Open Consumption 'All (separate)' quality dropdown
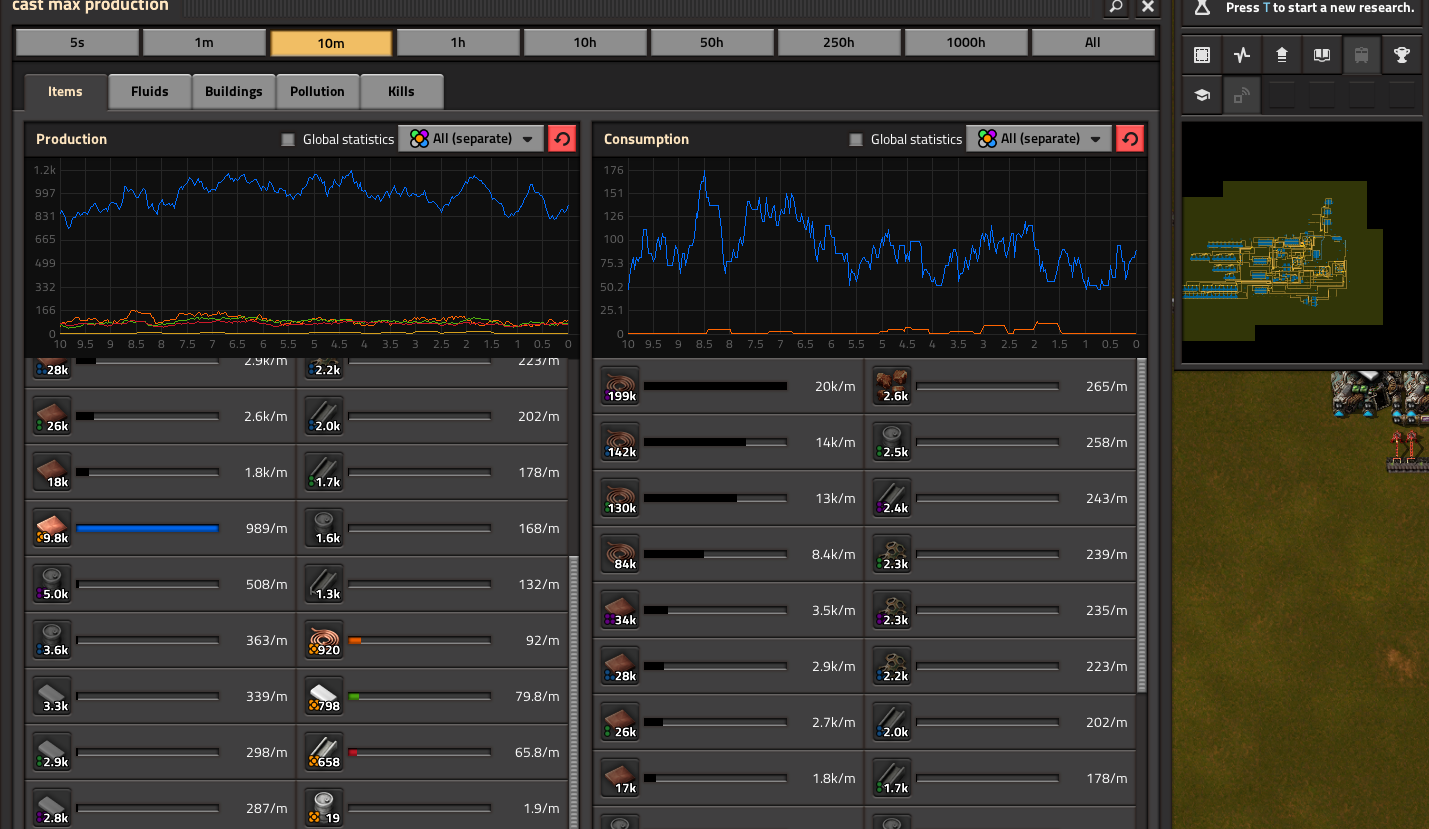The image size is (1429, 829). 1039,139
